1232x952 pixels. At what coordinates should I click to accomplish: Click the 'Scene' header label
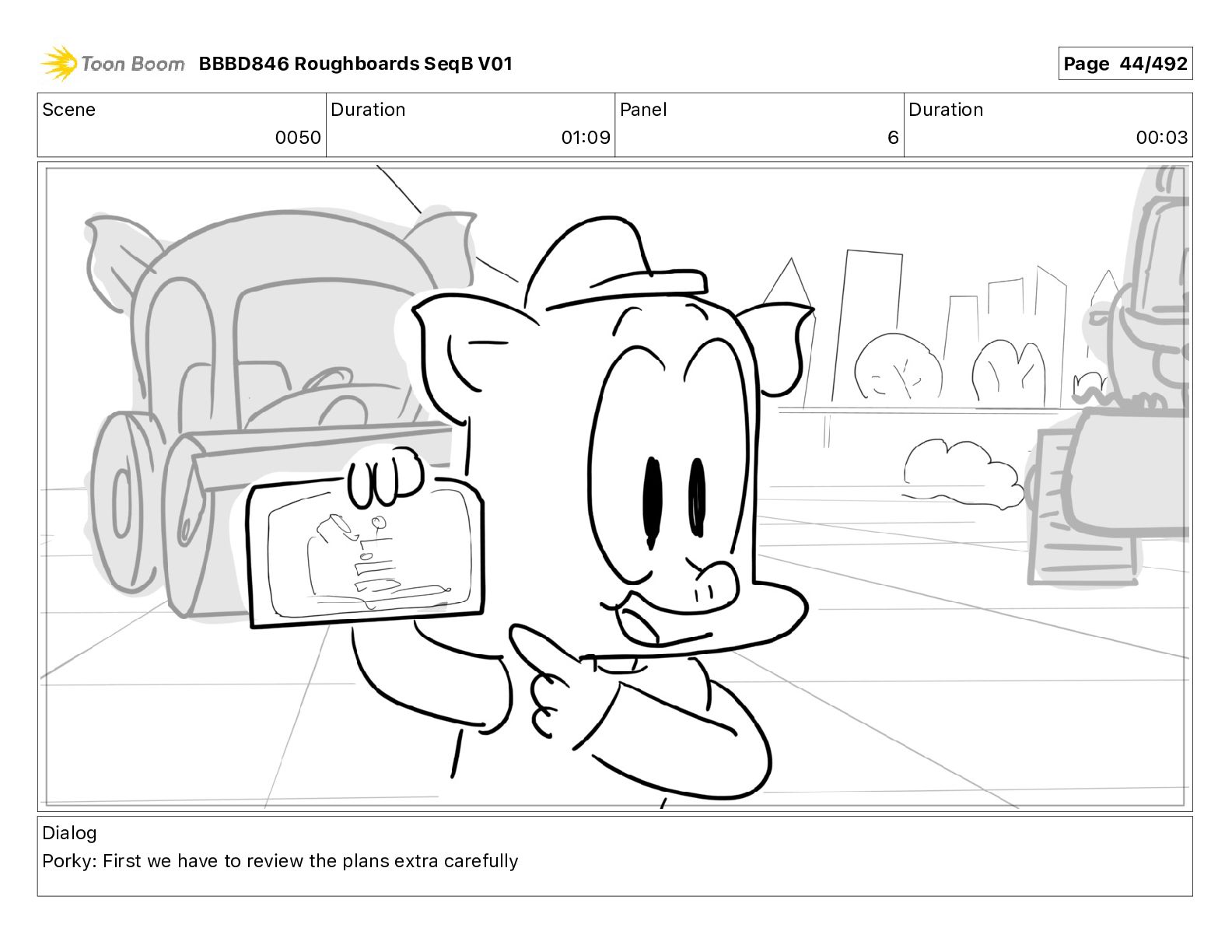(x=68, y=110)
